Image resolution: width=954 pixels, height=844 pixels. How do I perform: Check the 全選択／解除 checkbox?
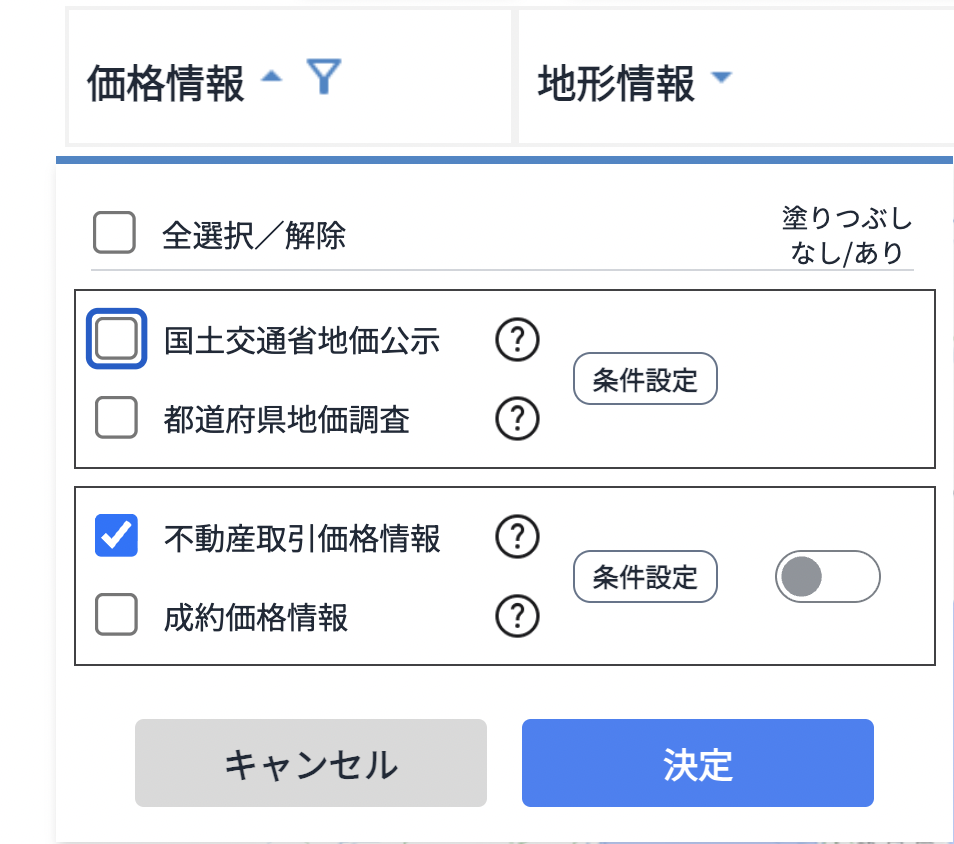point(115,234)
